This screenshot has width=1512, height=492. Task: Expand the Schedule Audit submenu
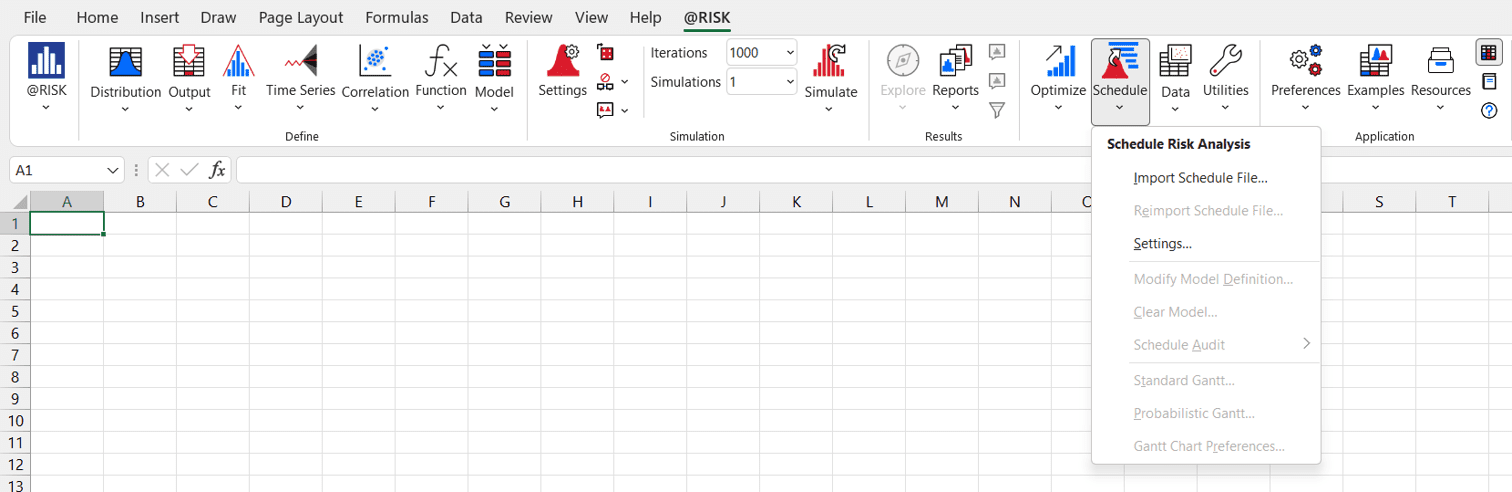click(x=1306, y=345)
